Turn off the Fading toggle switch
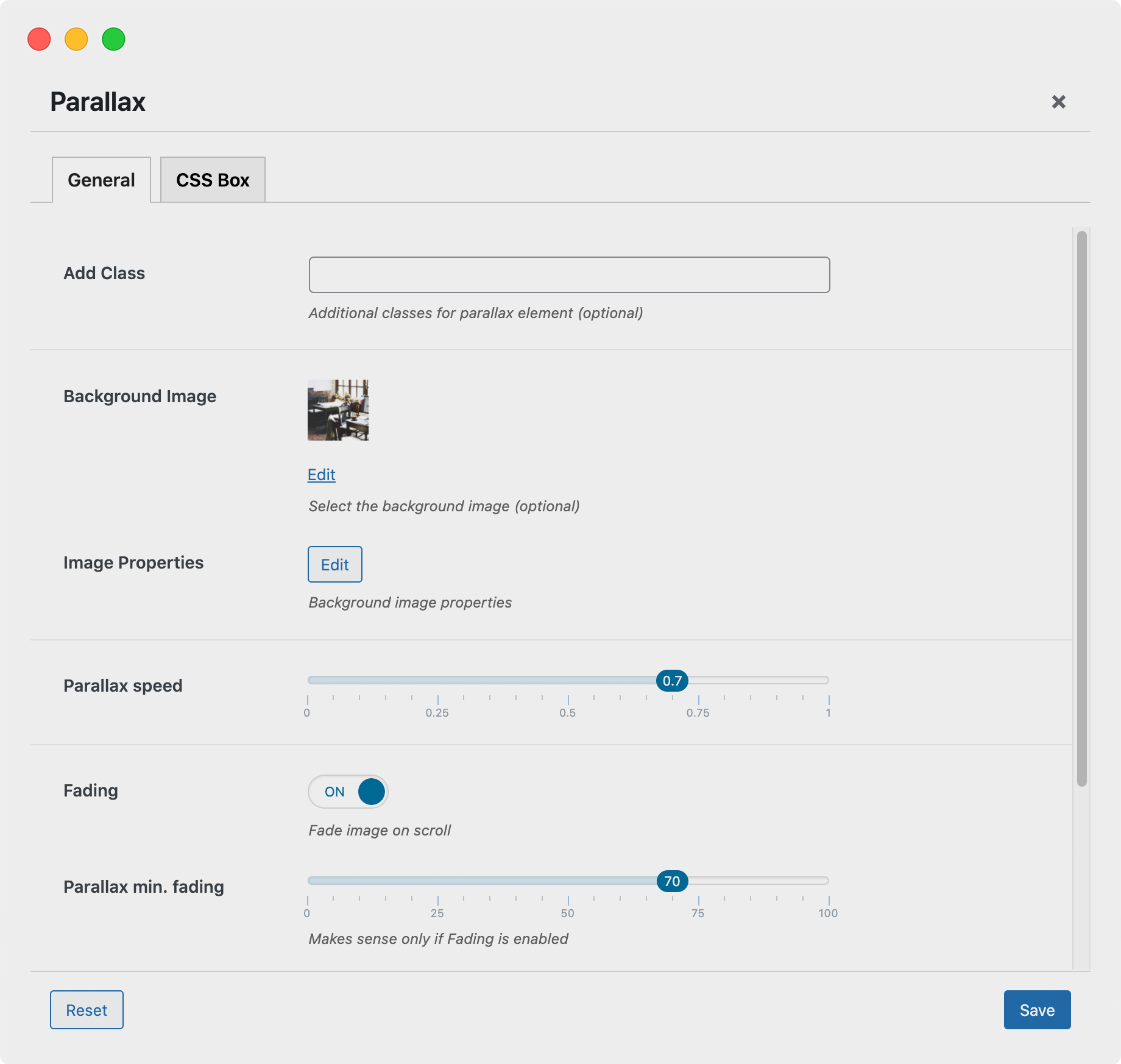1121x1064 pixels. [348, 792]
